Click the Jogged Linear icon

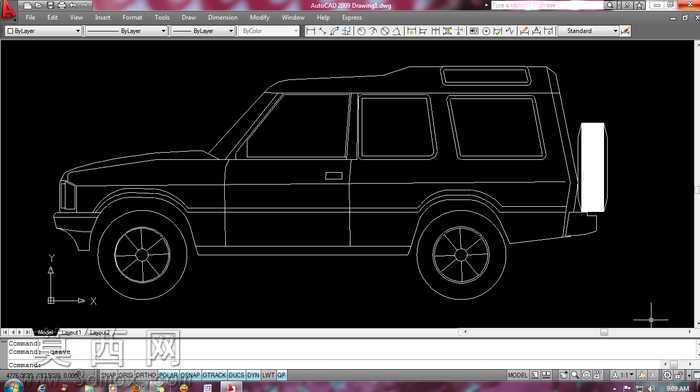[509, 31]
